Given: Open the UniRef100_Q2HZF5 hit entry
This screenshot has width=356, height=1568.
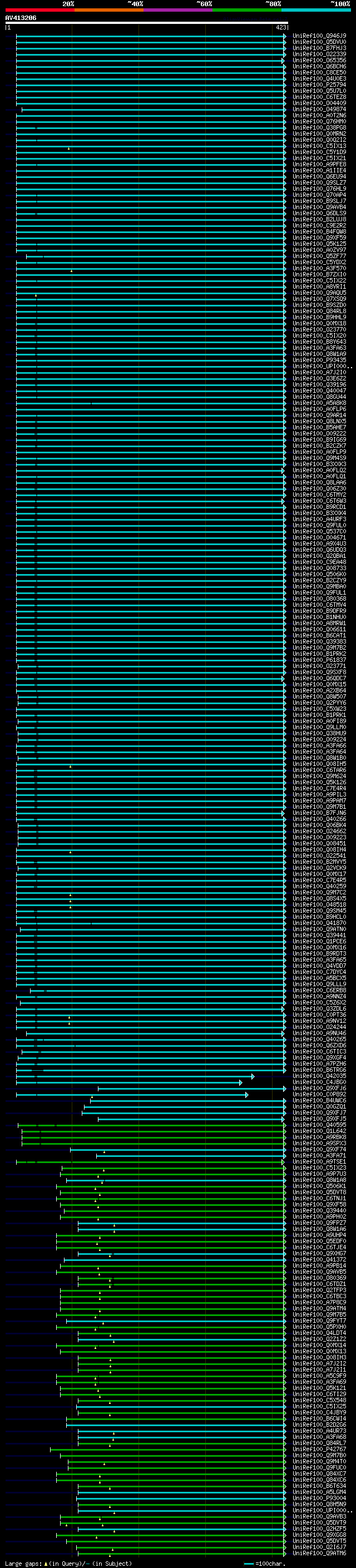Looking at the screenshot, I should click(319, 1529).
